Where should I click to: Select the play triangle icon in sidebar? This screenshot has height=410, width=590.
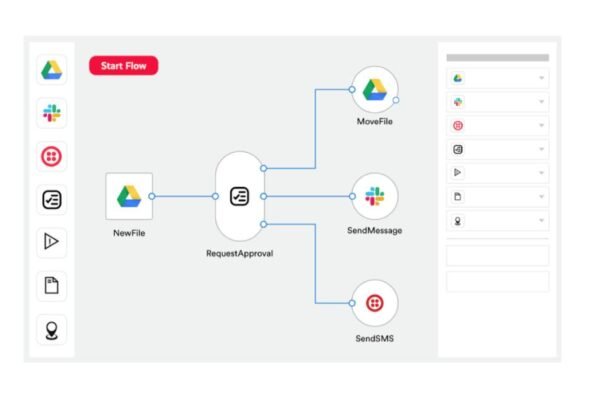[52, 242]
